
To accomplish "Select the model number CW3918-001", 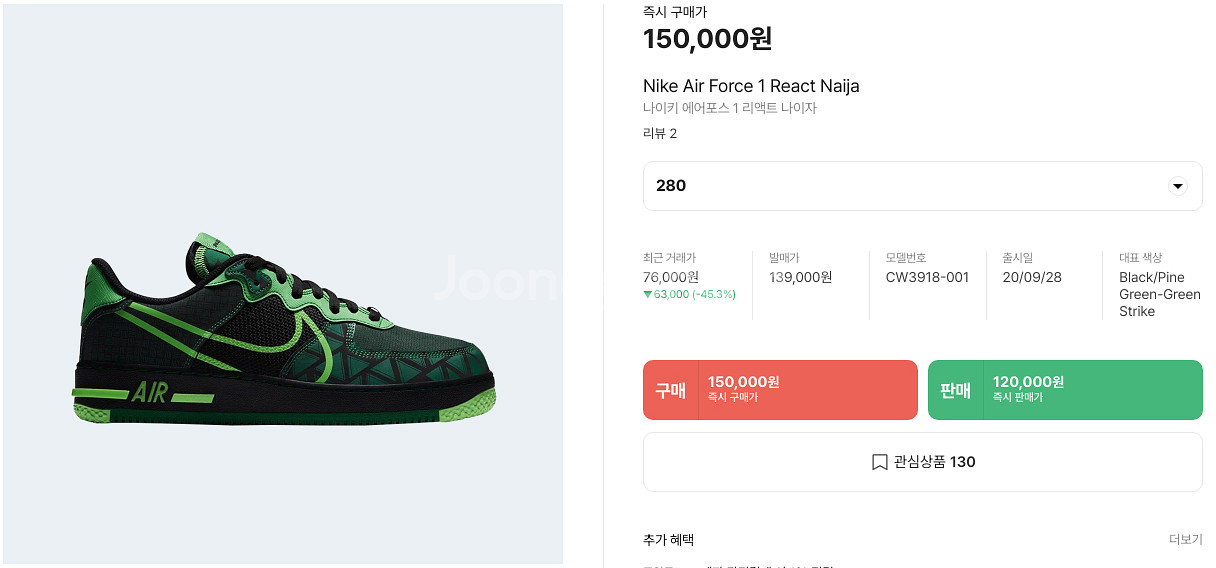I will 927,277.
